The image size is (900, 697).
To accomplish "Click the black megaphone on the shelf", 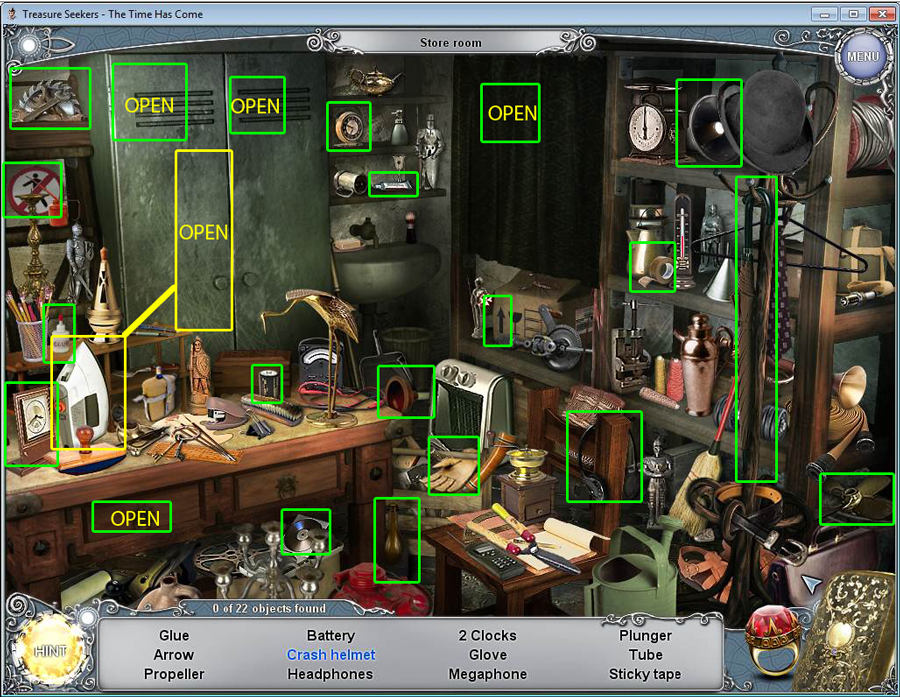I will [x=708, y=122].
